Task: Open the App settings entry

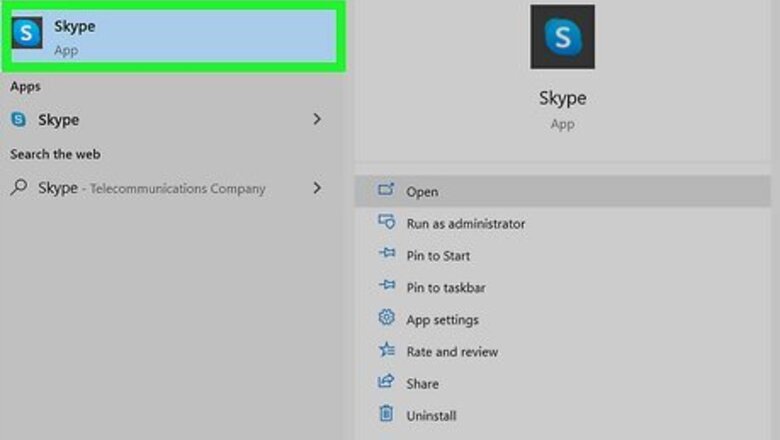Action: (442, 320)
